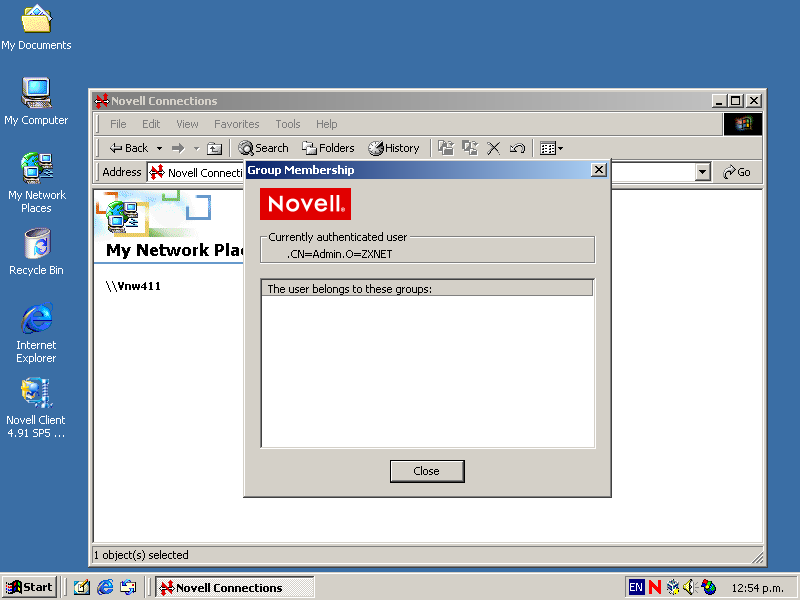Click the Go button beside Address bar
The height and width of the screenshot is (600, 800).
737,172
